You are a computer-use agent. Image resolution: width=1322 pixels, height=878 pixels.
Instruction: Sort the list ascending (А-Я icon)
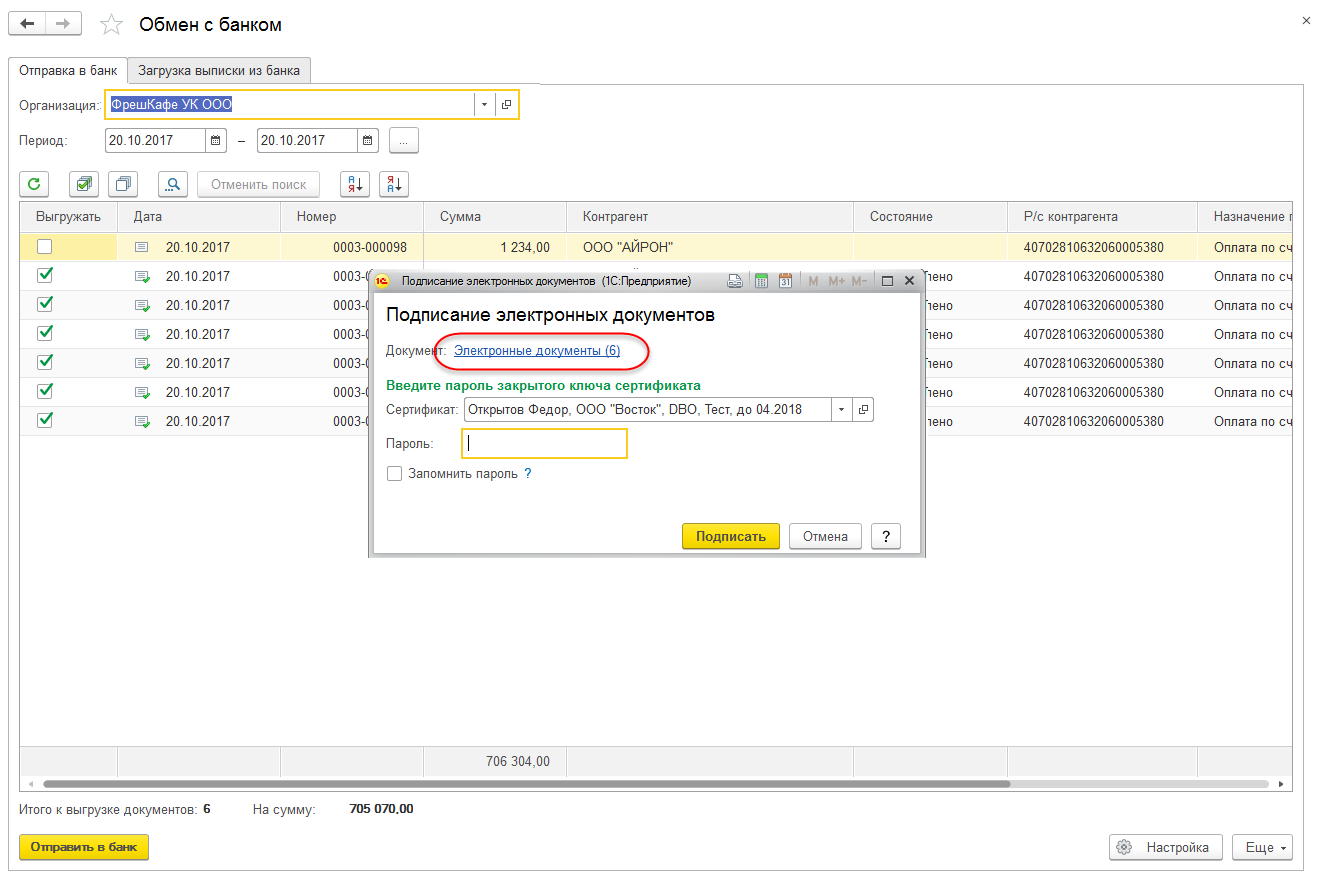[355, 184]
